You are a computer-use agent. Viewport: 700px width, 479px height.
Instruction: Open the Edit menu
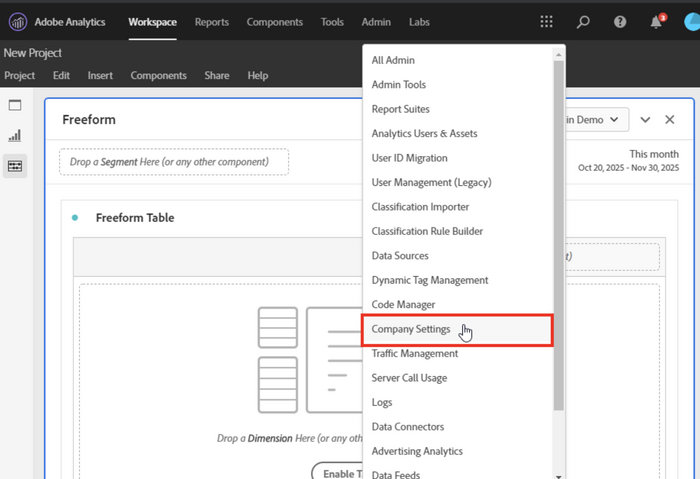click(x=61, y=75)
